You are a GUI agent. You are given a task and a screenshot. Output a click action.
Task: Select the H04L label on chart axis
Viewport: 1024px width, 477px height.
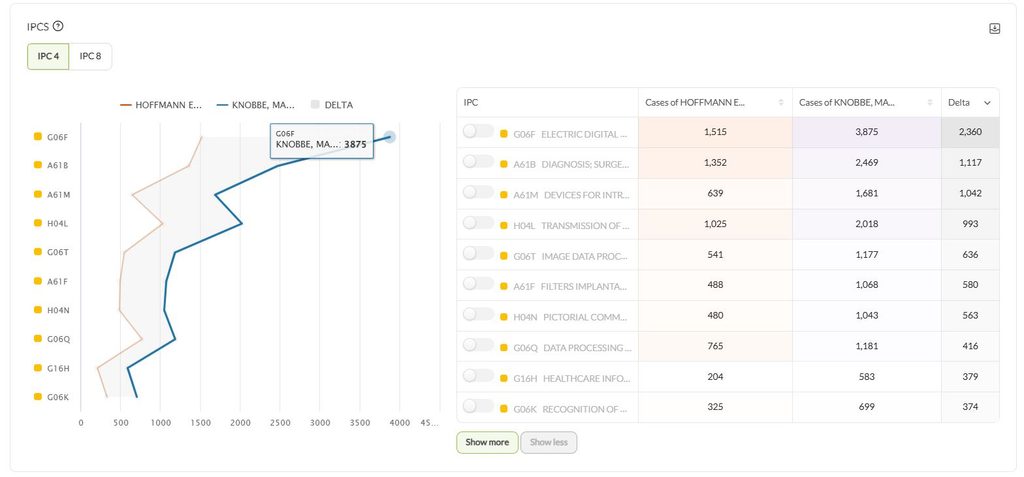(57, 223)
